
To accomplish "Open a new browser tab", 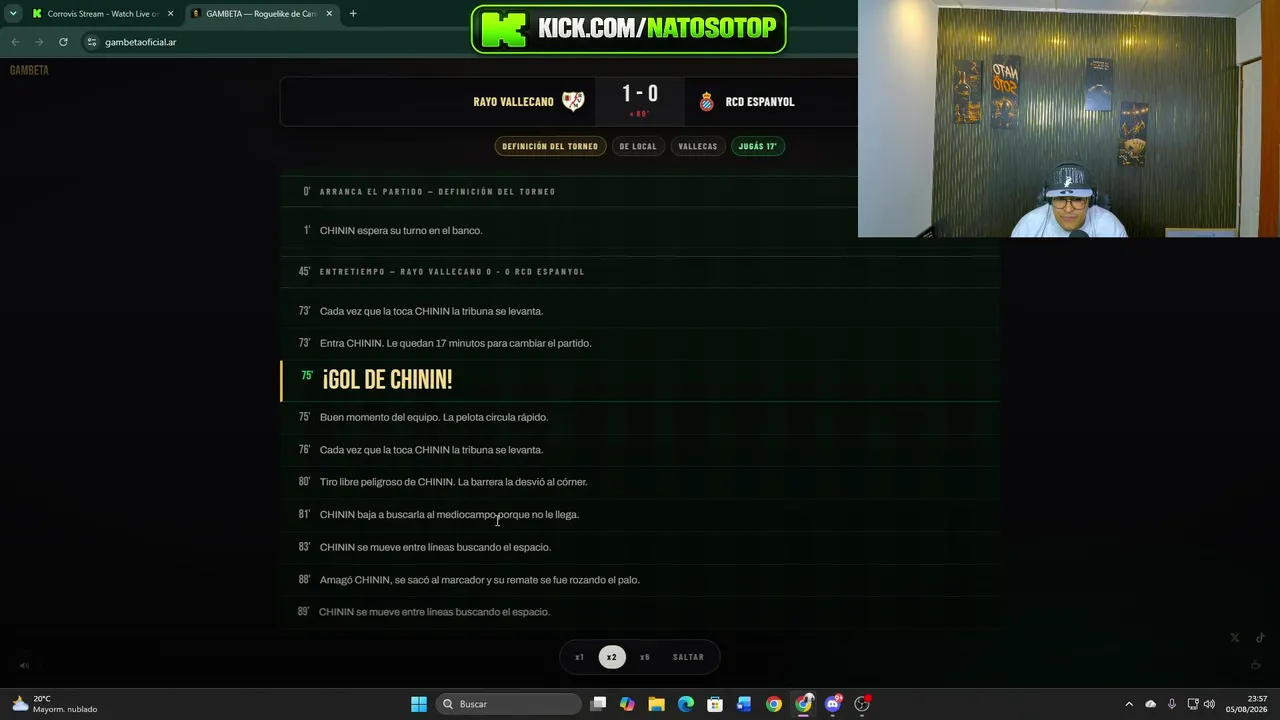I will (x=353, y=14).
